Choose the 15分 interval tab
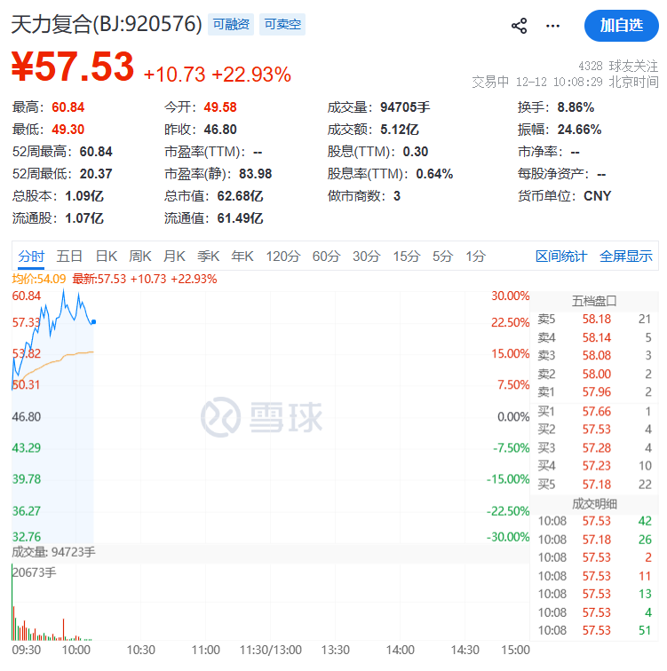Image resolution: width=667 pixels, height=671 pixels. click(x=406, y=256)
